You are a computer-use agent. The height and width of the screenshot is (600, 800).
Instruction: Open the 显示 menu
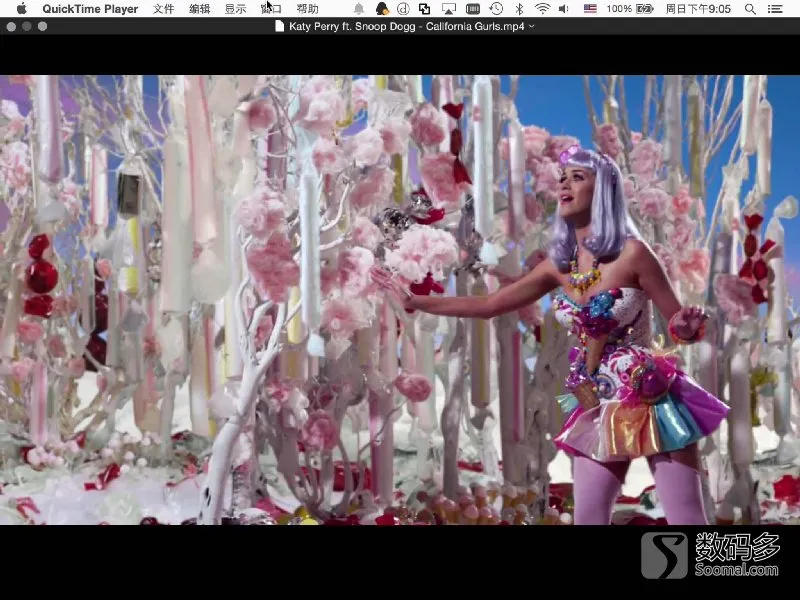point(235,9)
